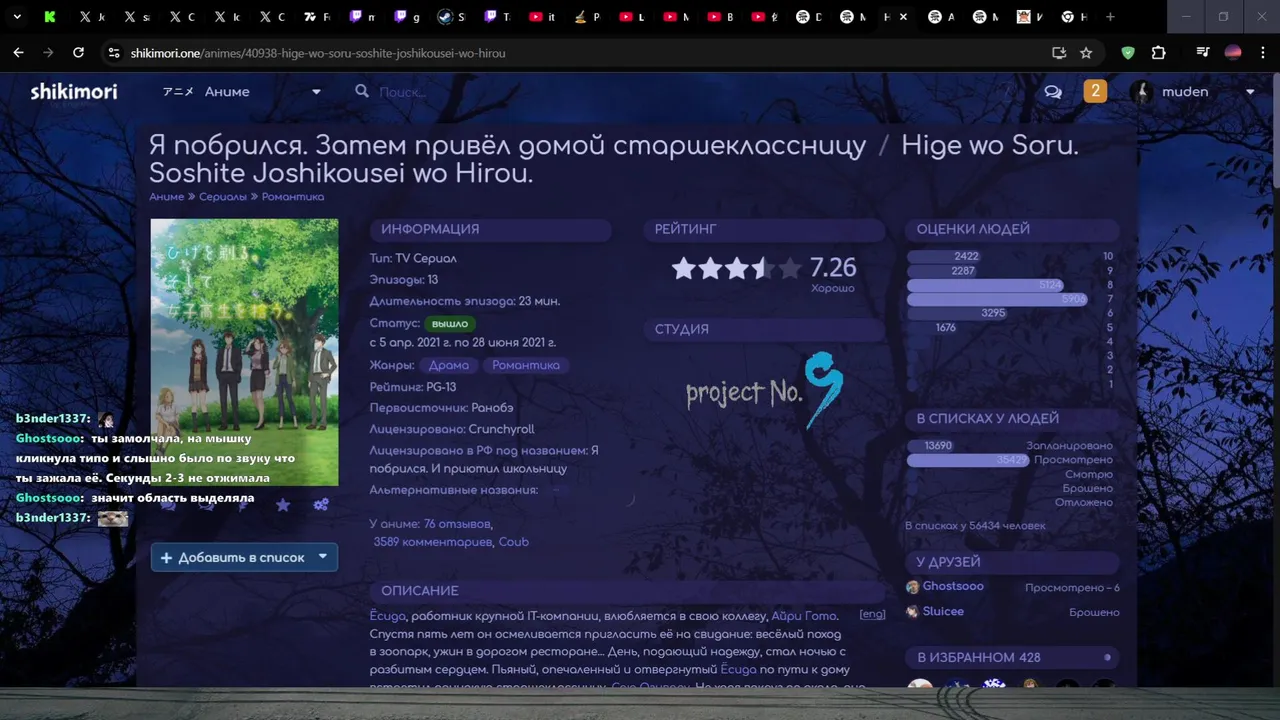This screenshot has height=720, width=1280.
Task: Click the search magnifier icon
Action: [x=362, y=92]
